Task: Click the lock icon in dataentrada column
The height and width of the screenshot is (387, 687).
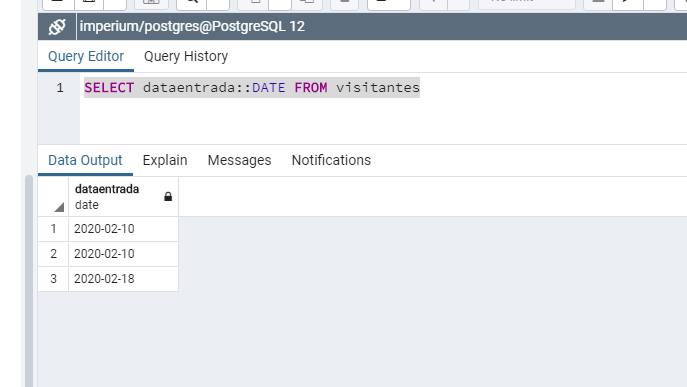Action: 168,197
